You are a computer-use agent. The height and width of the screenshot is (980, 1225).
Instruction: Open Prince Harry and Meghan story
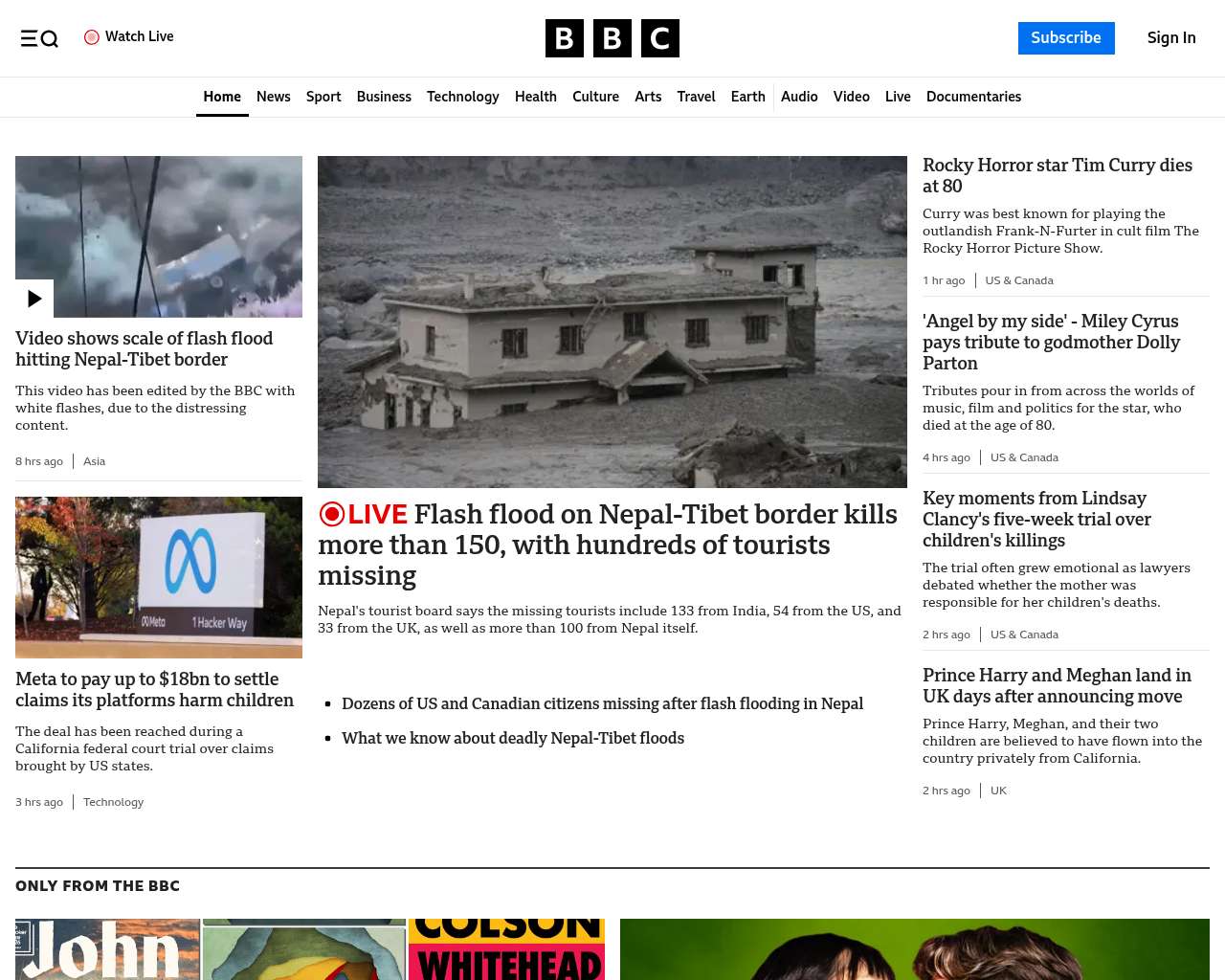pos(1058,686)
